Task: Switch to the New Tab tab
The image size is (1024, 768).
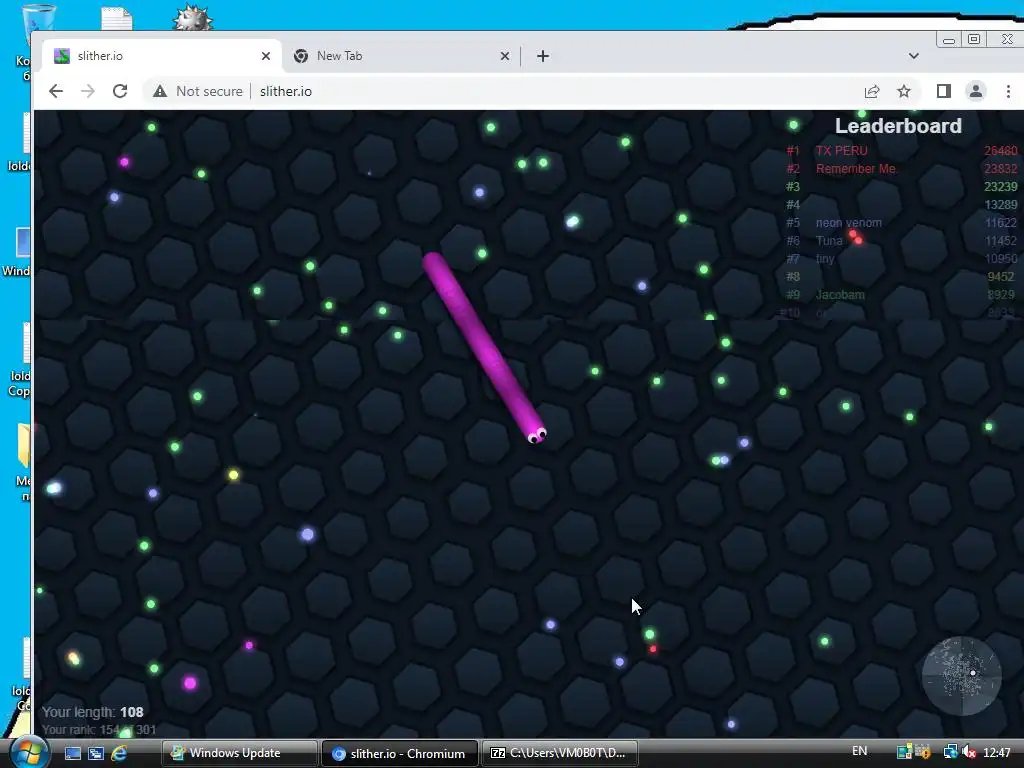Action: pos(401,56)
